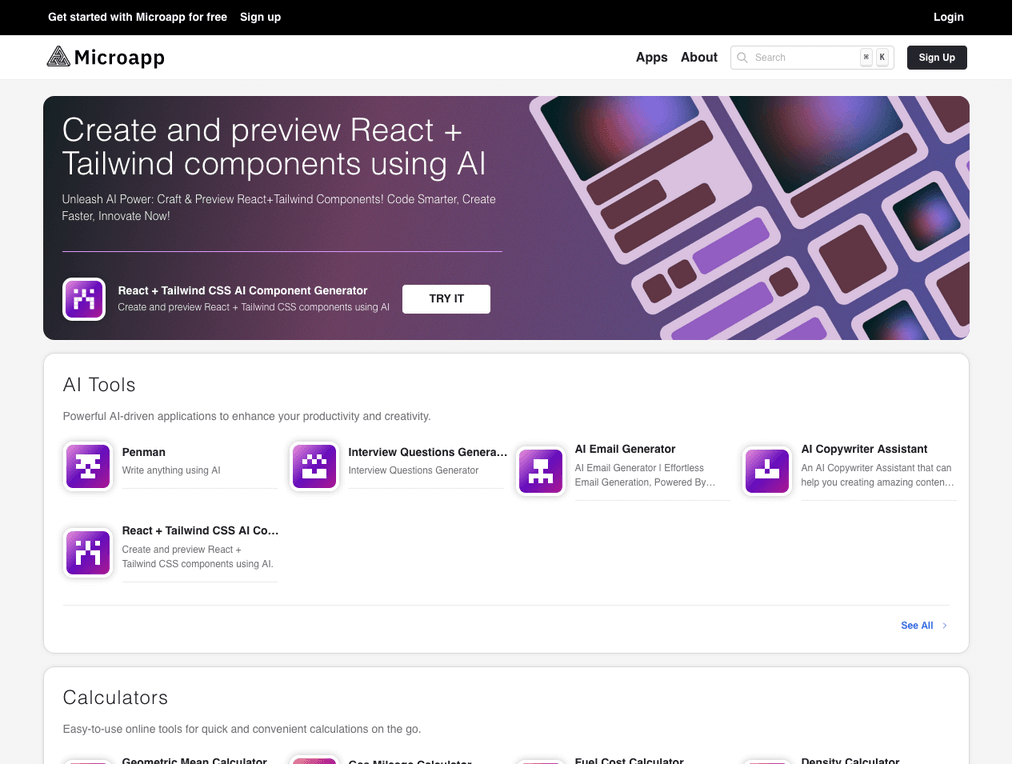Image resolution: width=1024 pixels, height=764 pixels.
Task: Click the Login link
Action: point(947,17)
